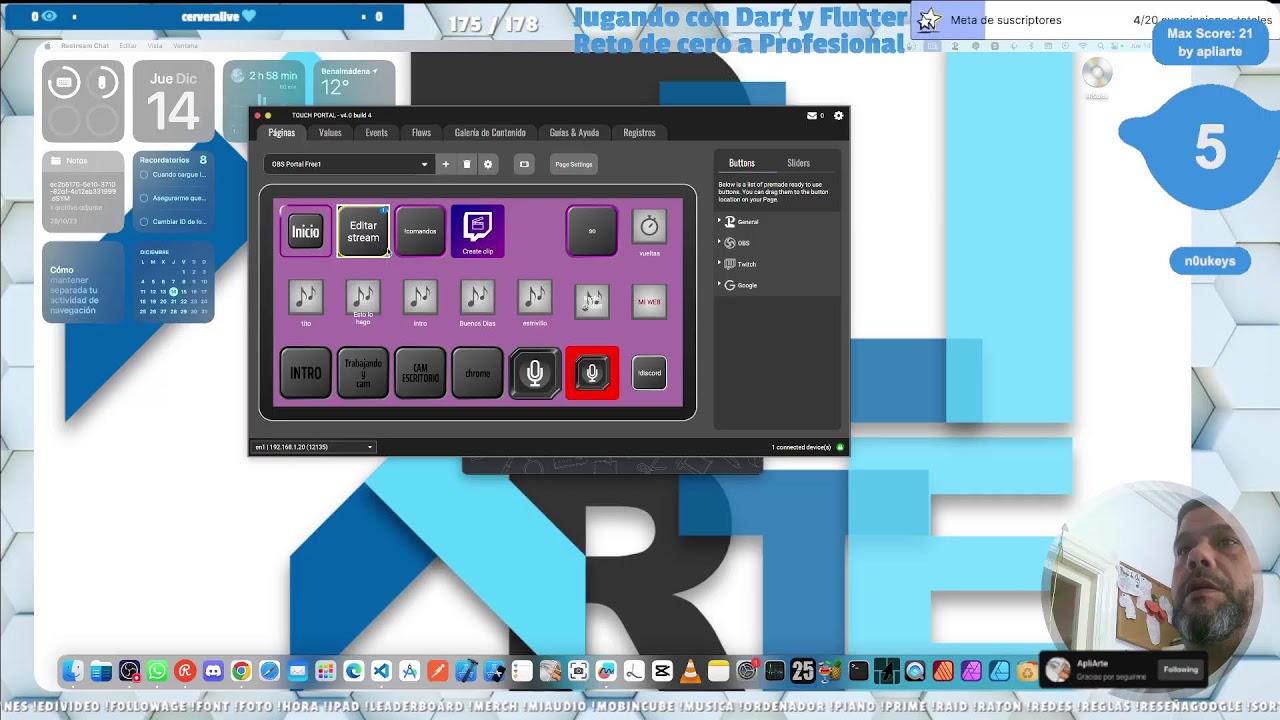Open Visual Studio Code from the Dock
This screenshot has height=720, width=1280.
coord(381,672)
